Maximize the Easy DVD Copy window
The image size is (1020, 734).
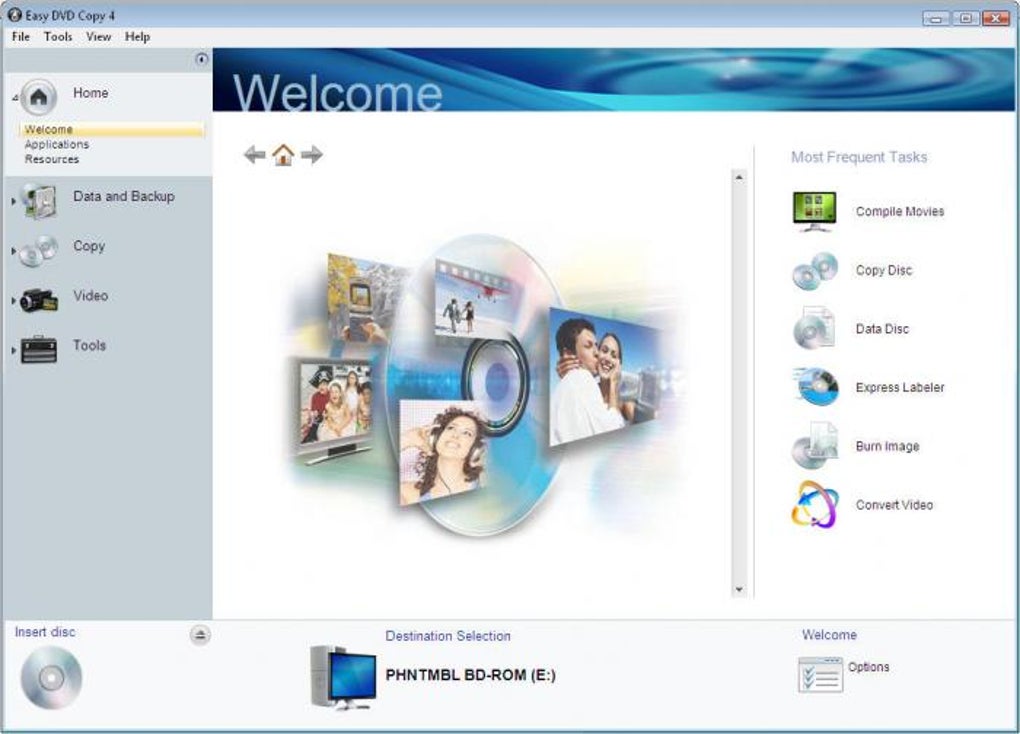(x=965, y=18)
